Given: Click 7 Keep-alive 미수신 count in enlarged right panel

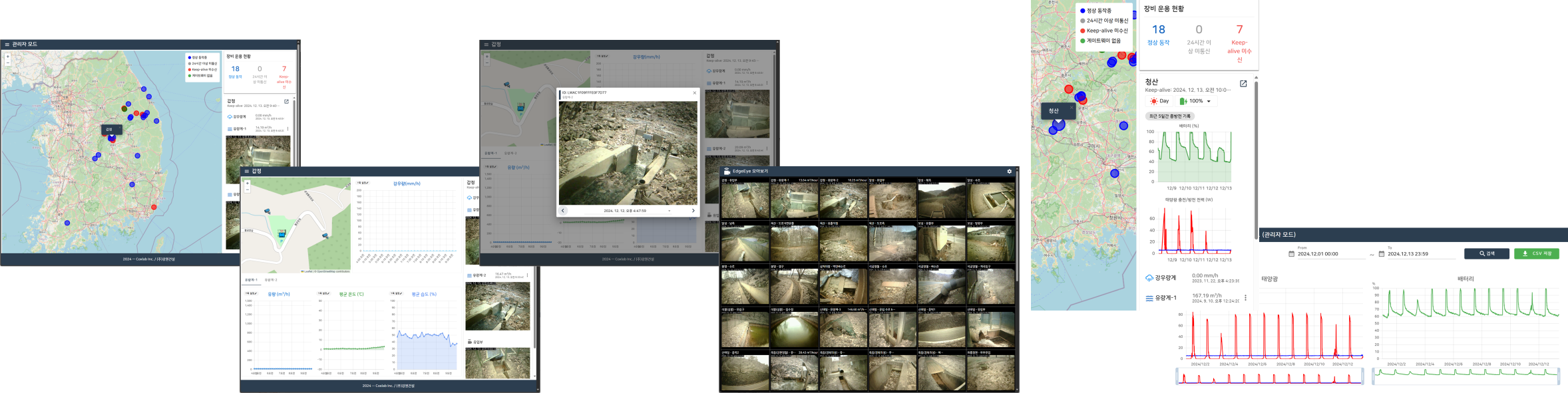Looking at the screenshot, I should coord(1239,43).
